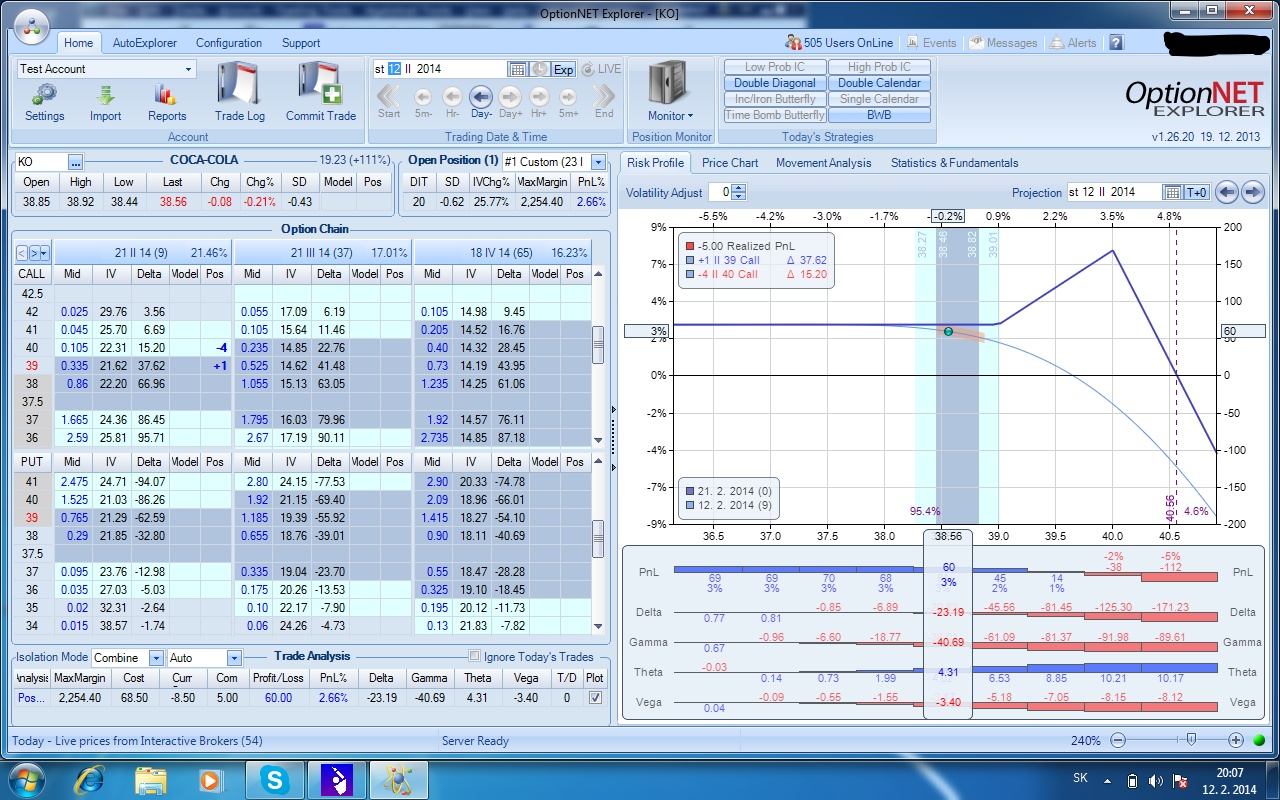This screenshot has width=1280, height=800.
Task: Open Statistics & Fundamentals tab
Action: click(955, 162)
